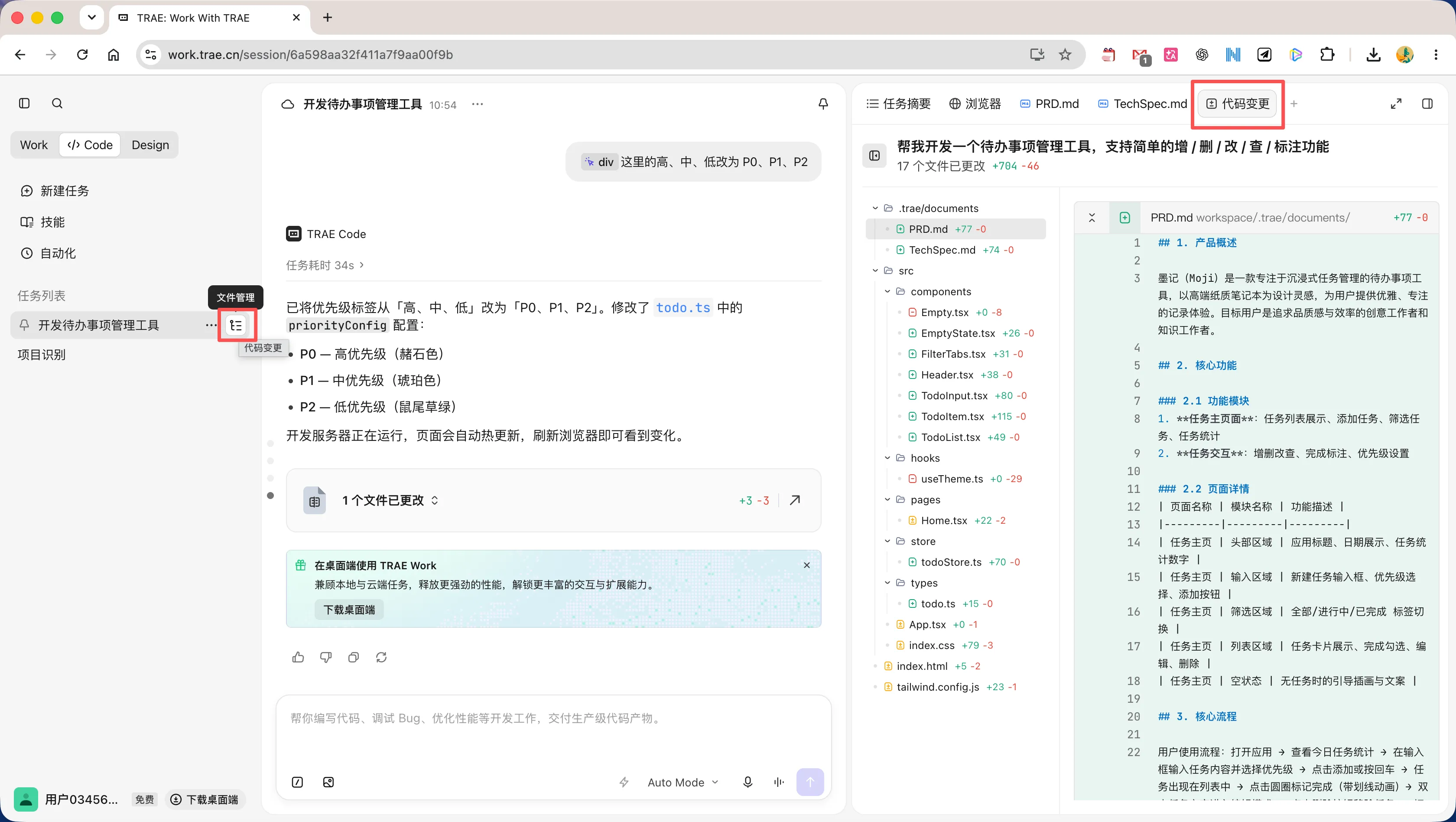Open the 浏览器 tab
This screenshot has width=1456, height=822.
(x=975, y=104)
